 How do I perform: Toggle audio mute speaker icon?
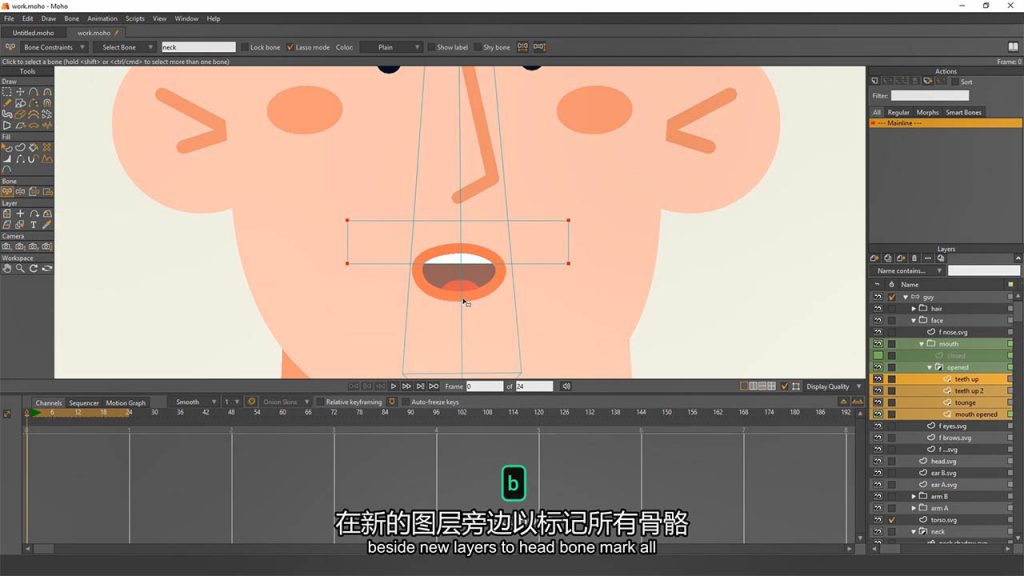566,387
